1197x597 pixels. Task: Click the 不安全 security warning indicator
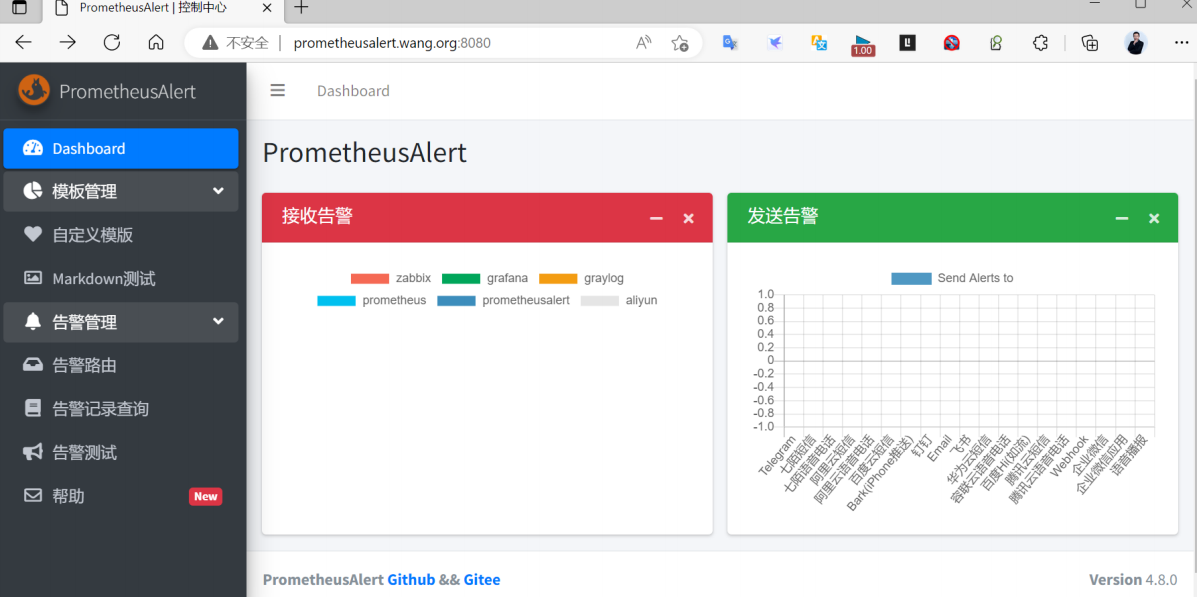click(235, 43)
